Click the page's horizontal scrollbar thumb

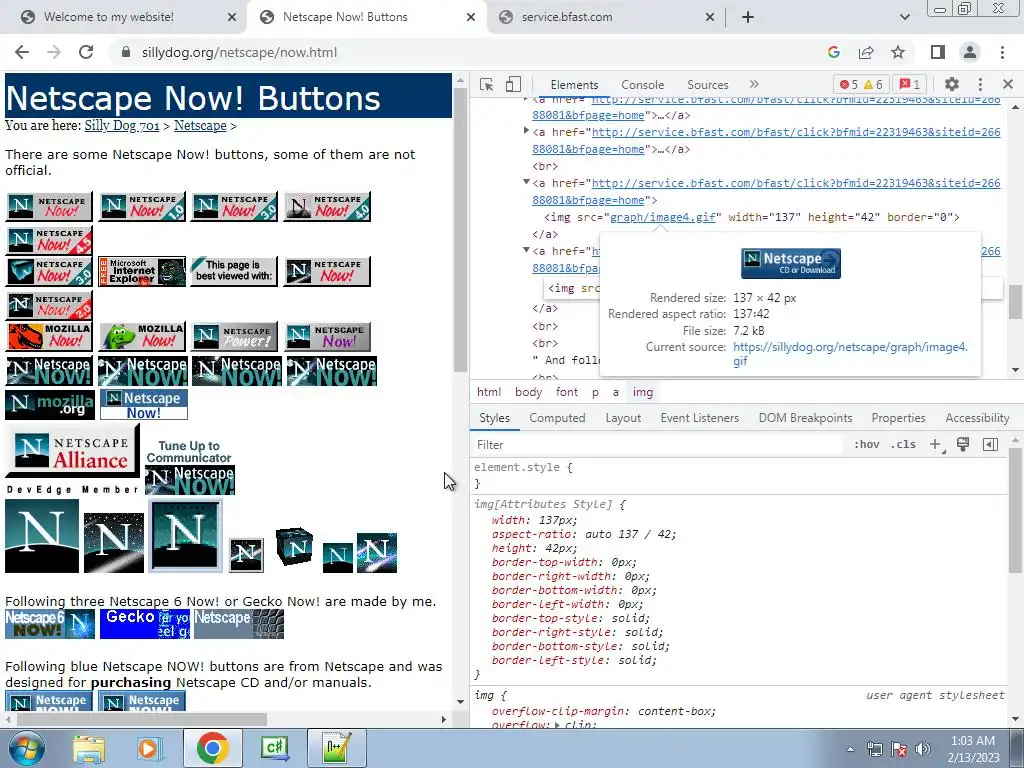coord(142,719)
